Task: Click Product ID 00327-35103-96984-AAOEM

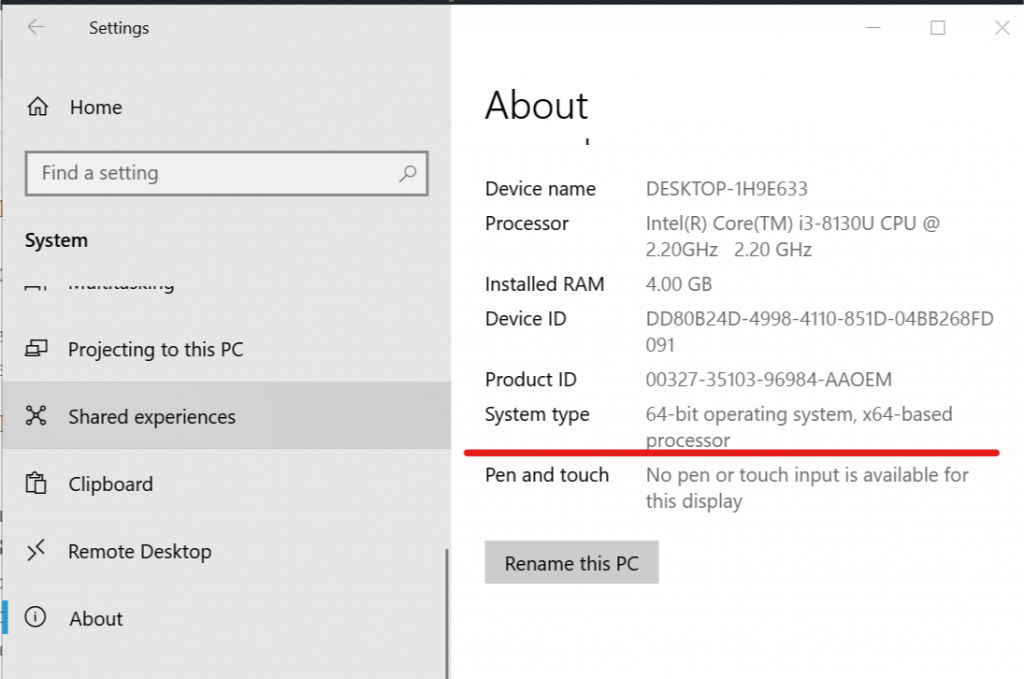Action: 769,379
